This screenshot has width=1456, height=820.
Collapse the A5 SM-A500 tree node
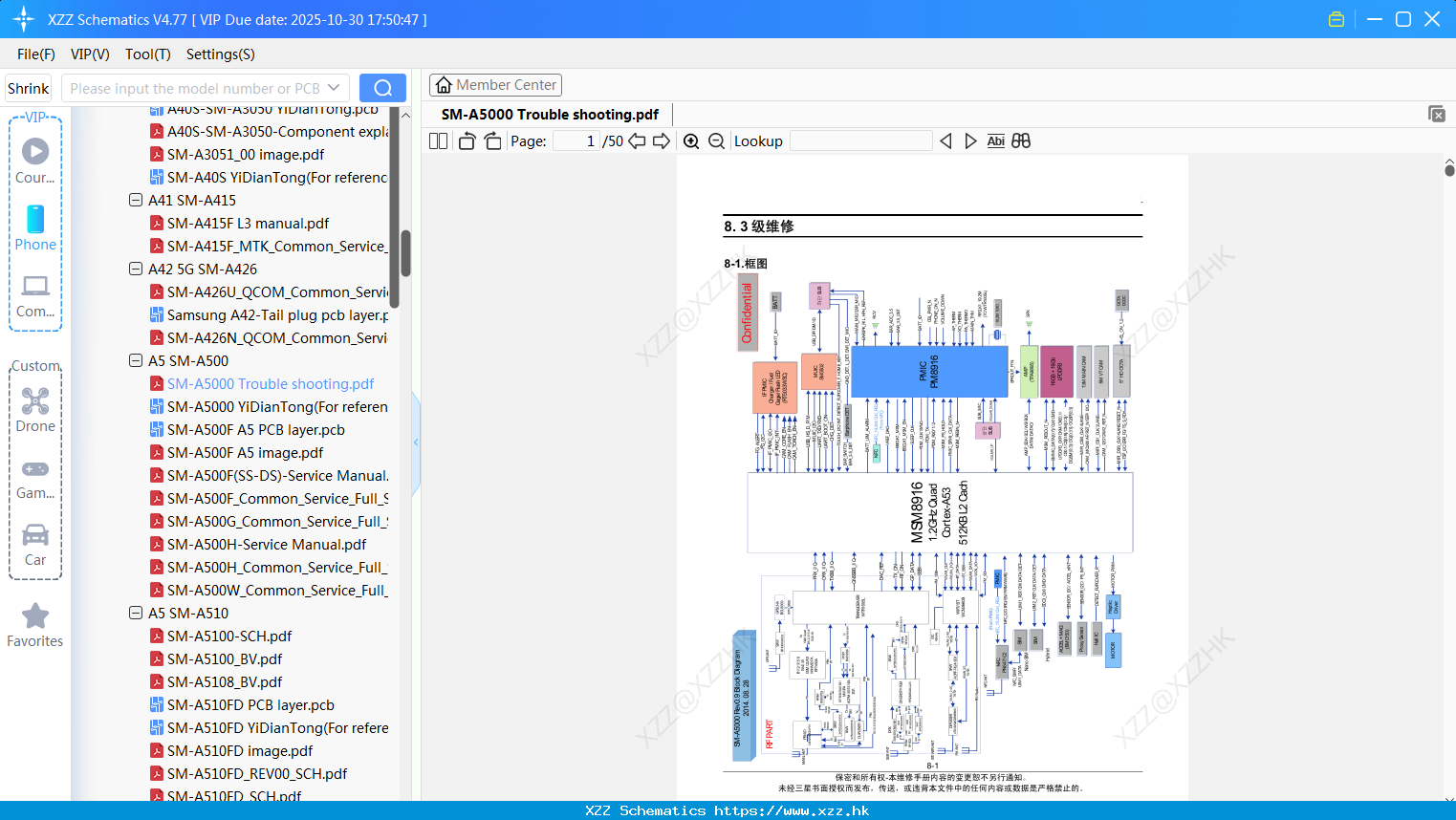coord(136,361)
